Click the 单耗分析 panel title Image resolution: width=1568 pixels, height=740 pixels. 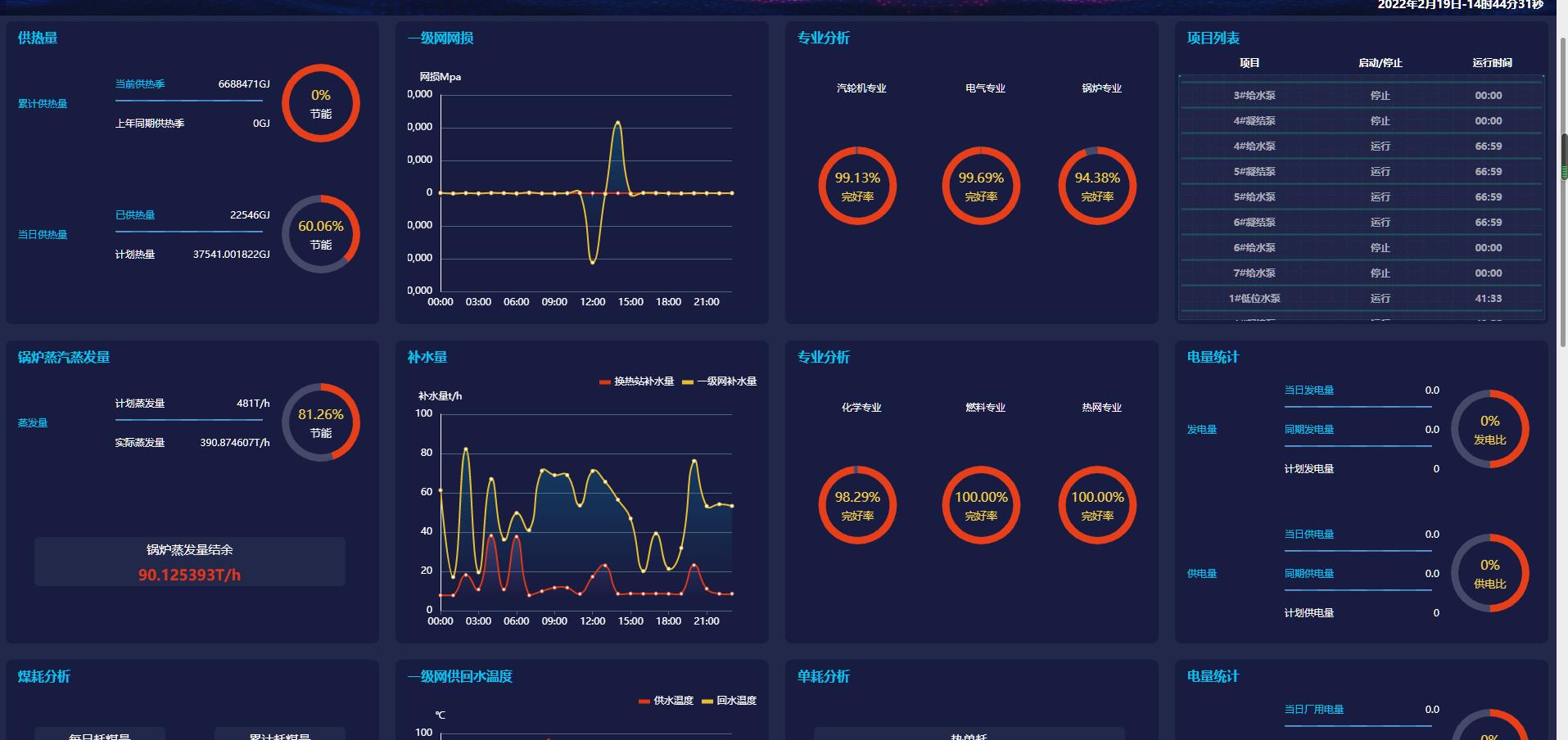[824, 677]
